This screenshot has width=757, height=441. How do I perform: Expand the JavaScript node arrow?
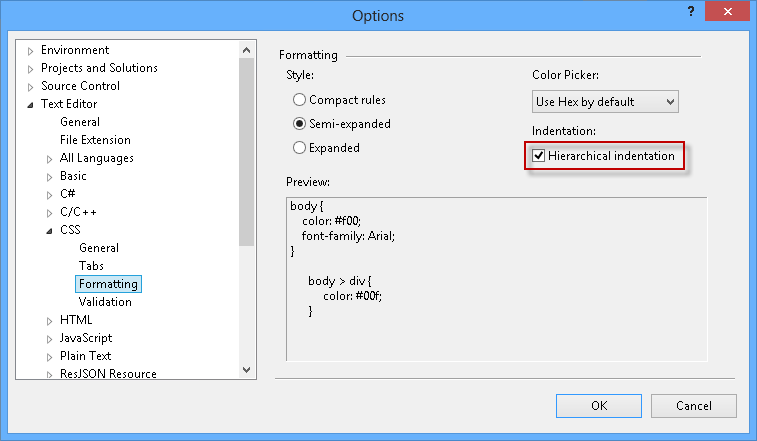click(50, 339)
